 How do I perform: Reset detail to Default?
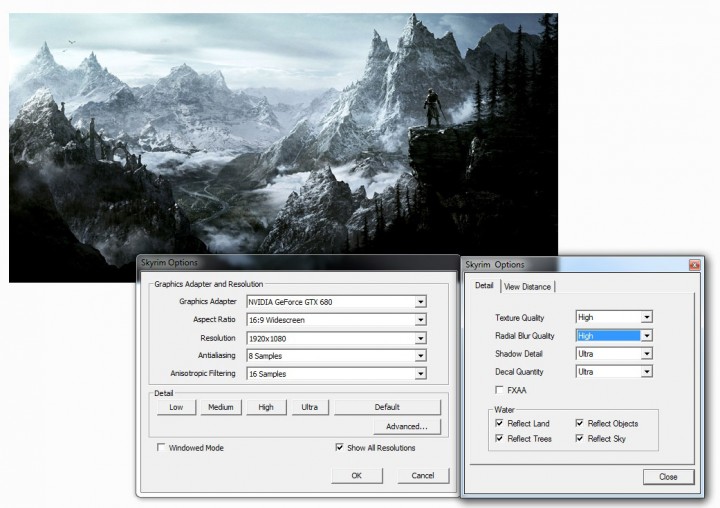coord(387,407)
